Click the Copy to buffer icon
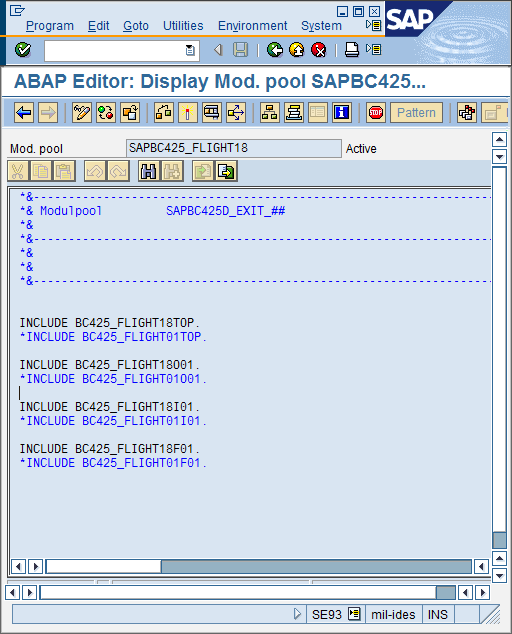The height and width of the screenshot is (634, 512). tap(41, 171)
